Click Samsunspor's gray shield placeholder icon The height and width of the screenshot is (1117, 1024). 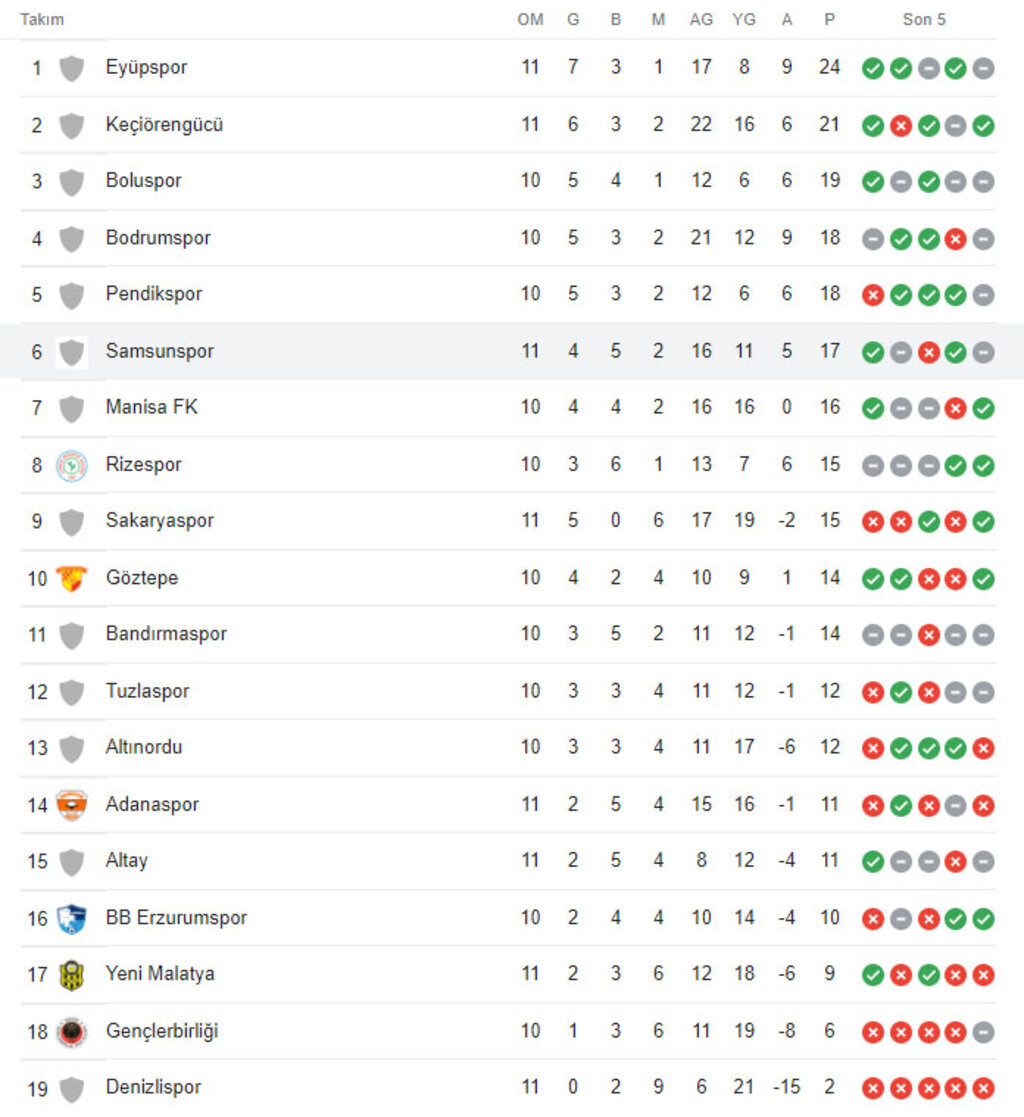point(71,351)
